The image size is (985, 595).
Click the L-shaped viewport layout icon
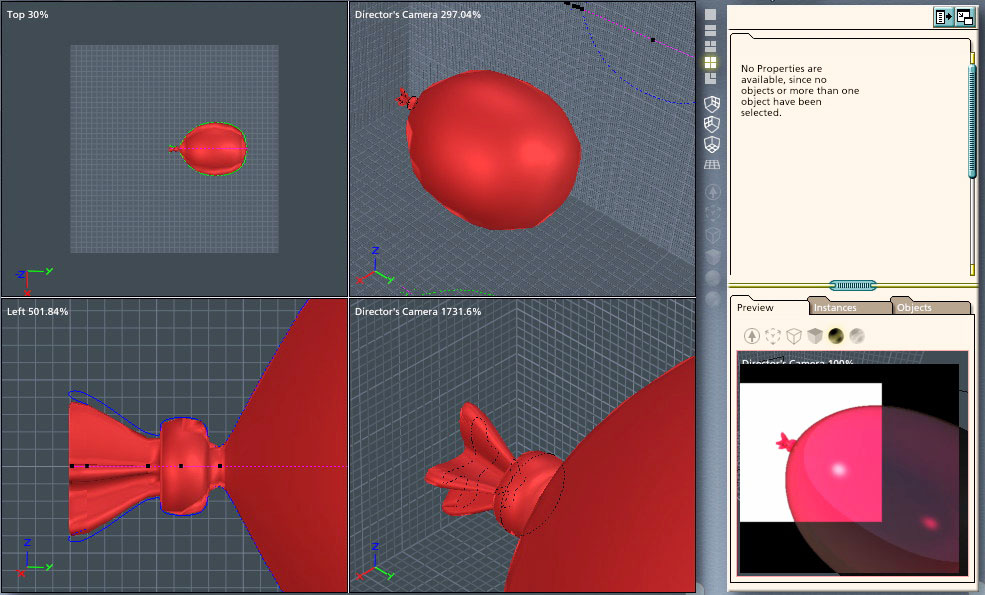711,78
